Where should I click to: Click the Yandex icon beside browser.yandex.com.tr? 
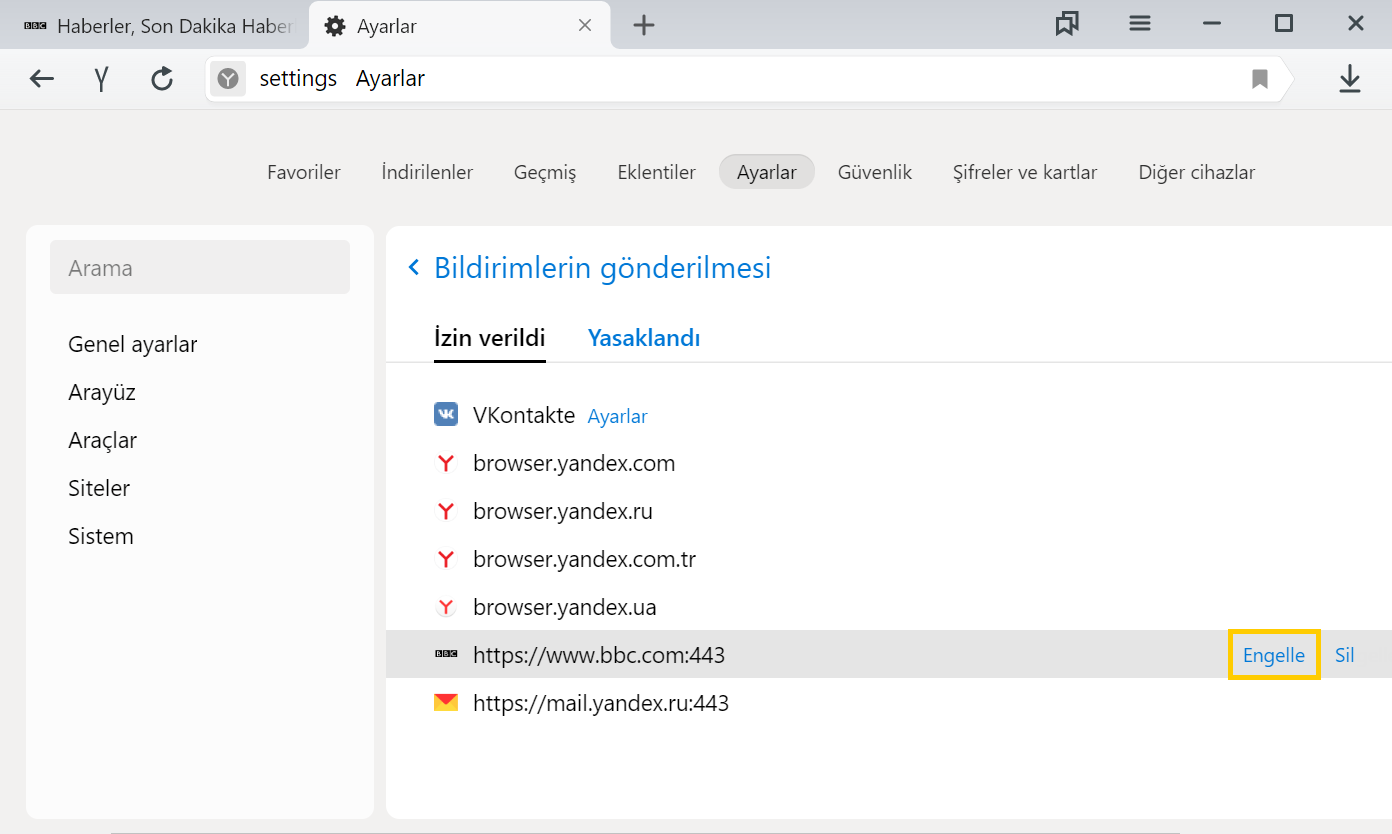point(446,559)
